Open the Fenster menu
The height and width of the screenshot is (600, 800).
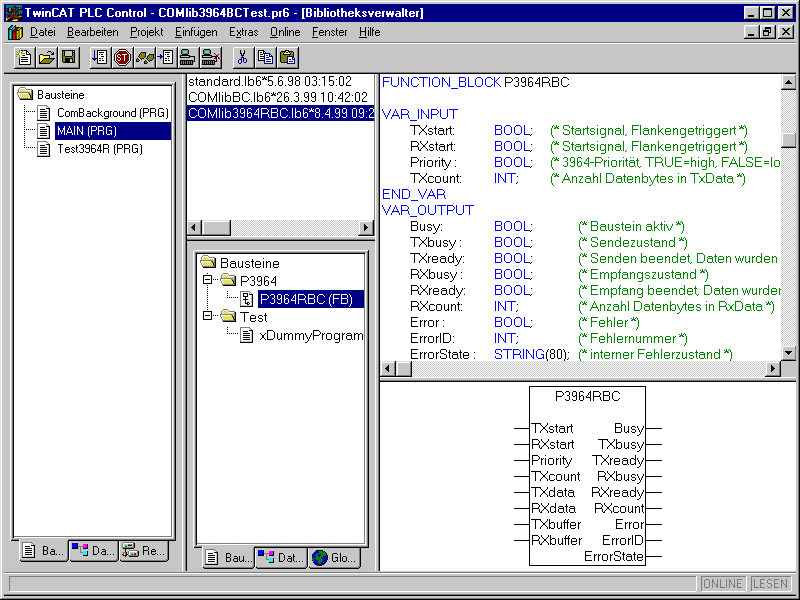(330, 32)
